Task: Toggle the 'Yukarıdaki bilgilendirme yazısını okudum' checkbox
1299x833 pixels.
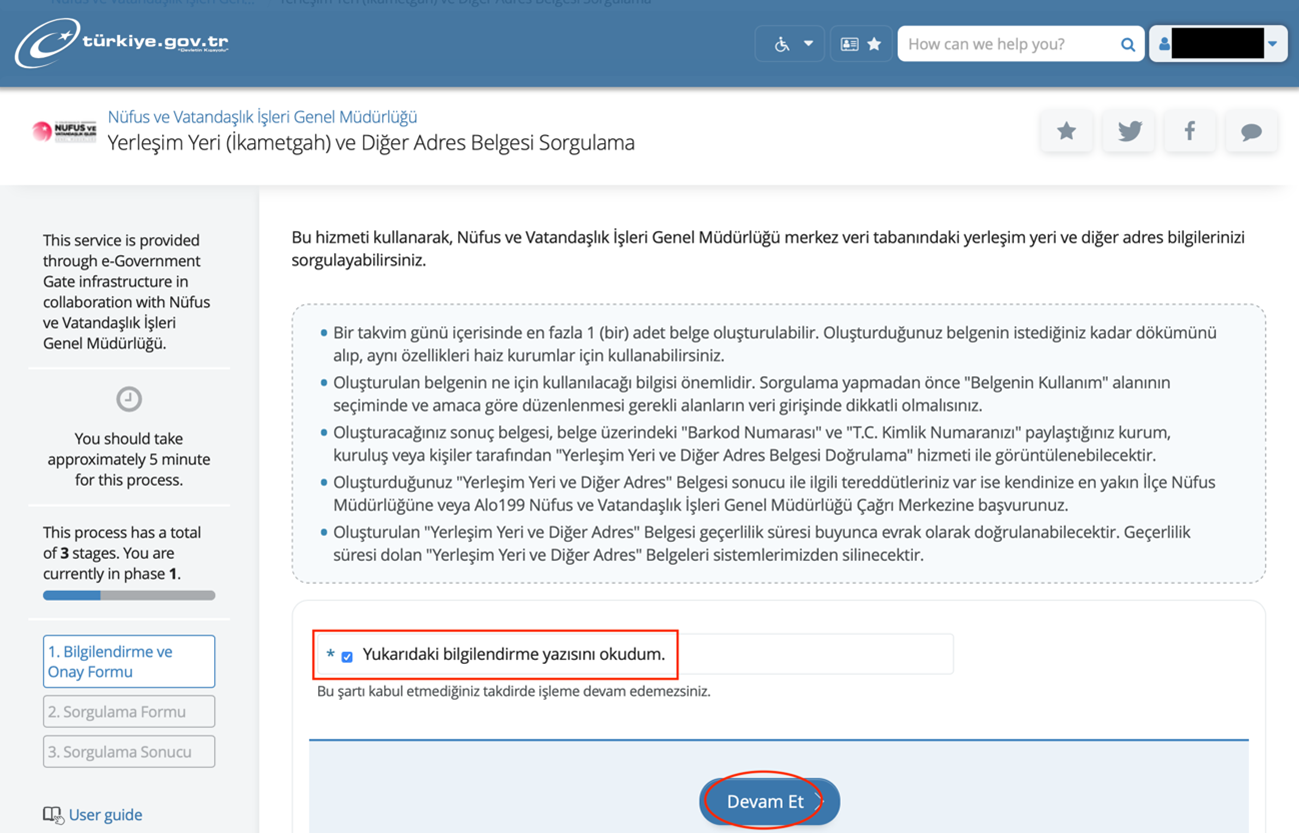Action: [x=347, y=657]
